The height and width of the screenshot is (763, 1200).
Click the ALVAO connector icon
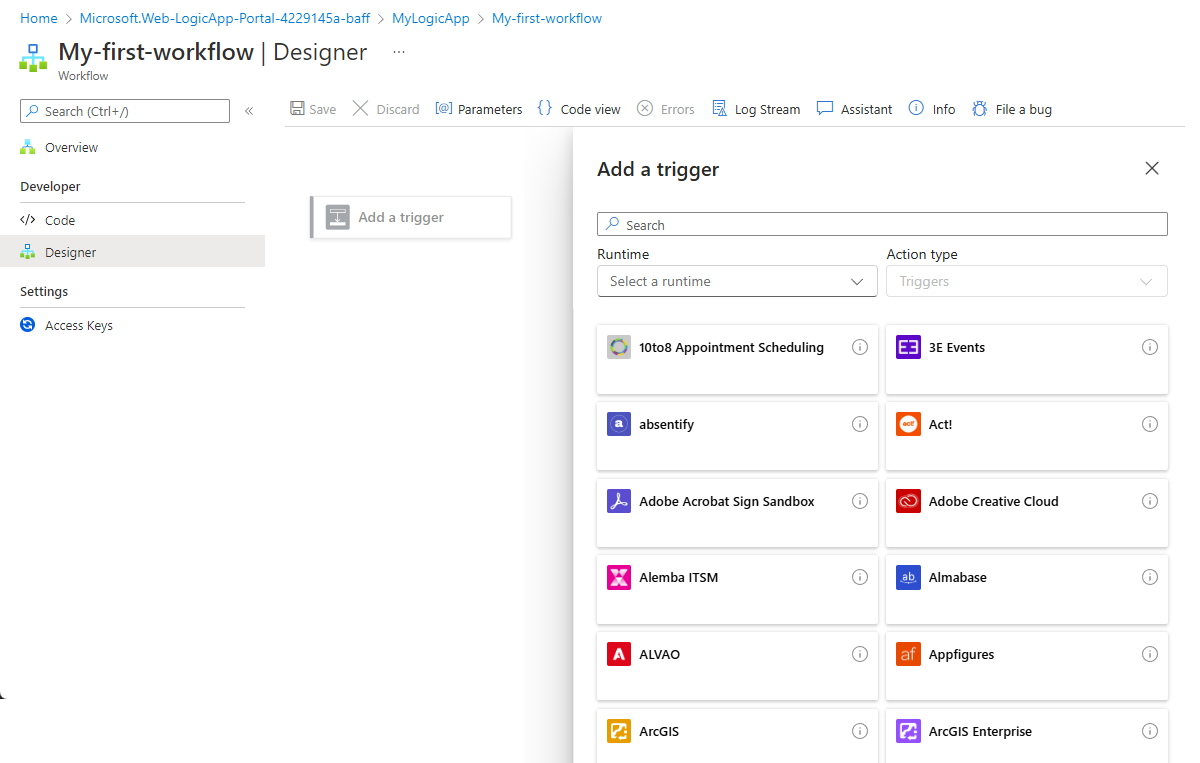point(619,654)
